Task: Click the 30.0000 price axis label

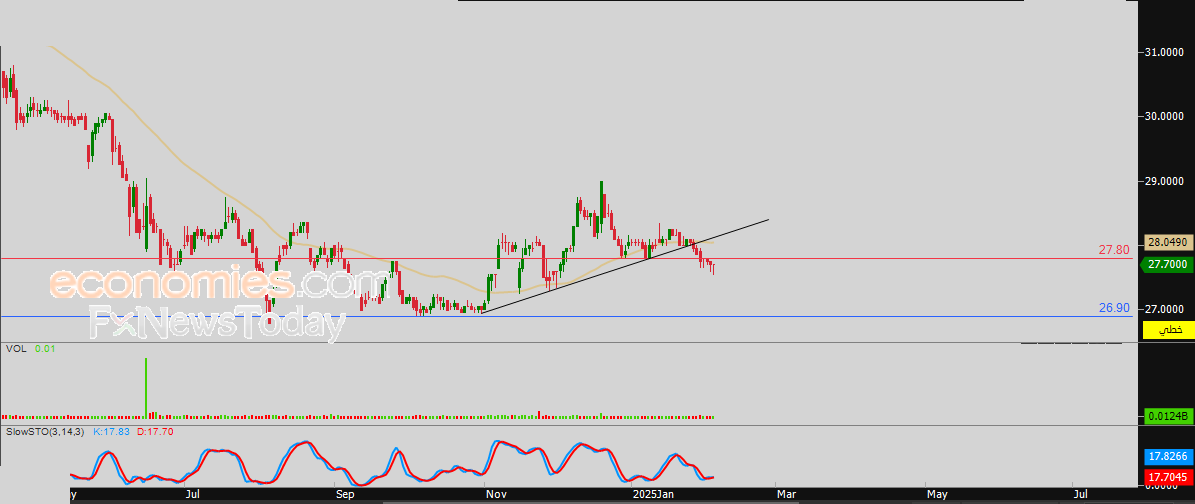Action: pyautogui.click(x=1165, y=117)
